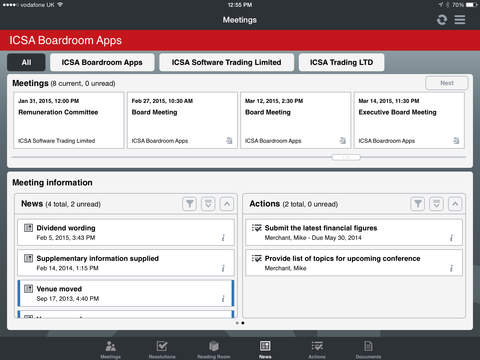Click the news icon beside Supplementary information

click(28, 258)
